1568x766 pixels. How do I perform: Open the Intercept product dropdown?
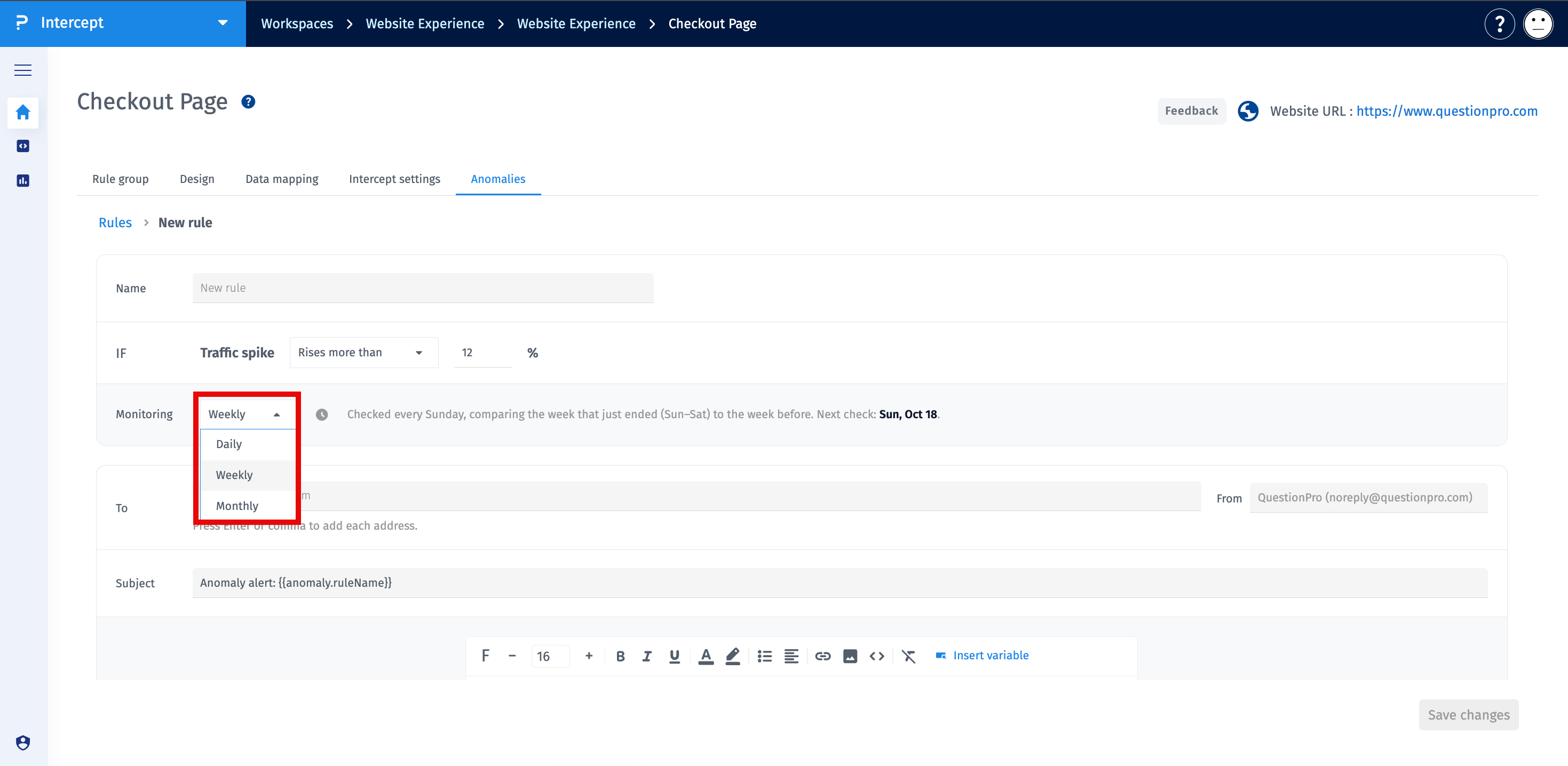tap(123, 23)
